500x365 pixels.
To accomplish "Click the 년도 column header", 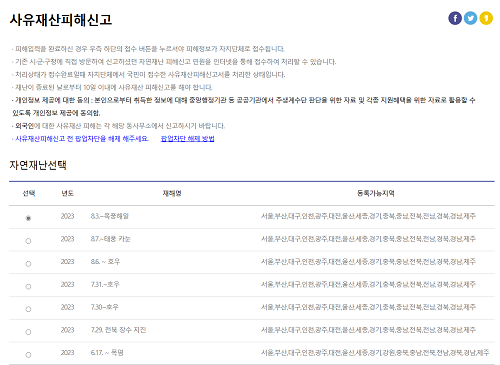I will click(x=67, y=193).
